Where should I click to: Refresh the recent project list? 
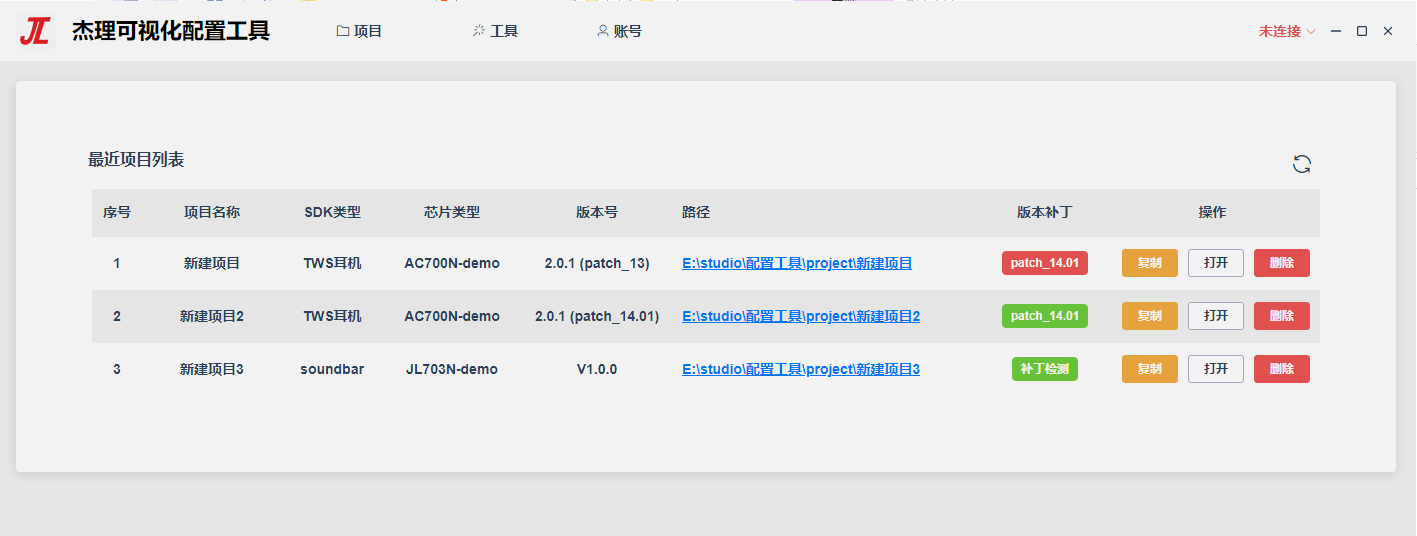1301,164
